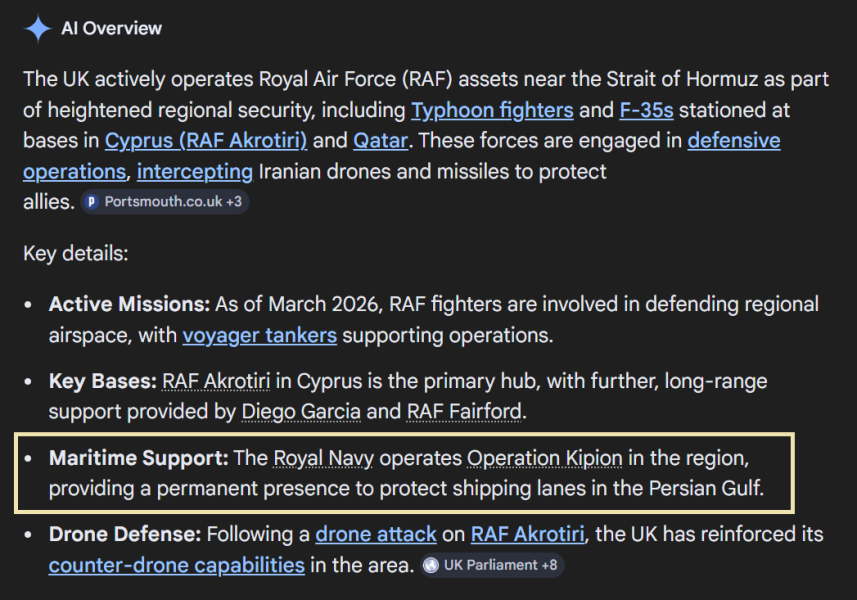The height and width of the screenshot is (600, 857).
Task: Click the Royal Navy term
Action: click(325, 458)
